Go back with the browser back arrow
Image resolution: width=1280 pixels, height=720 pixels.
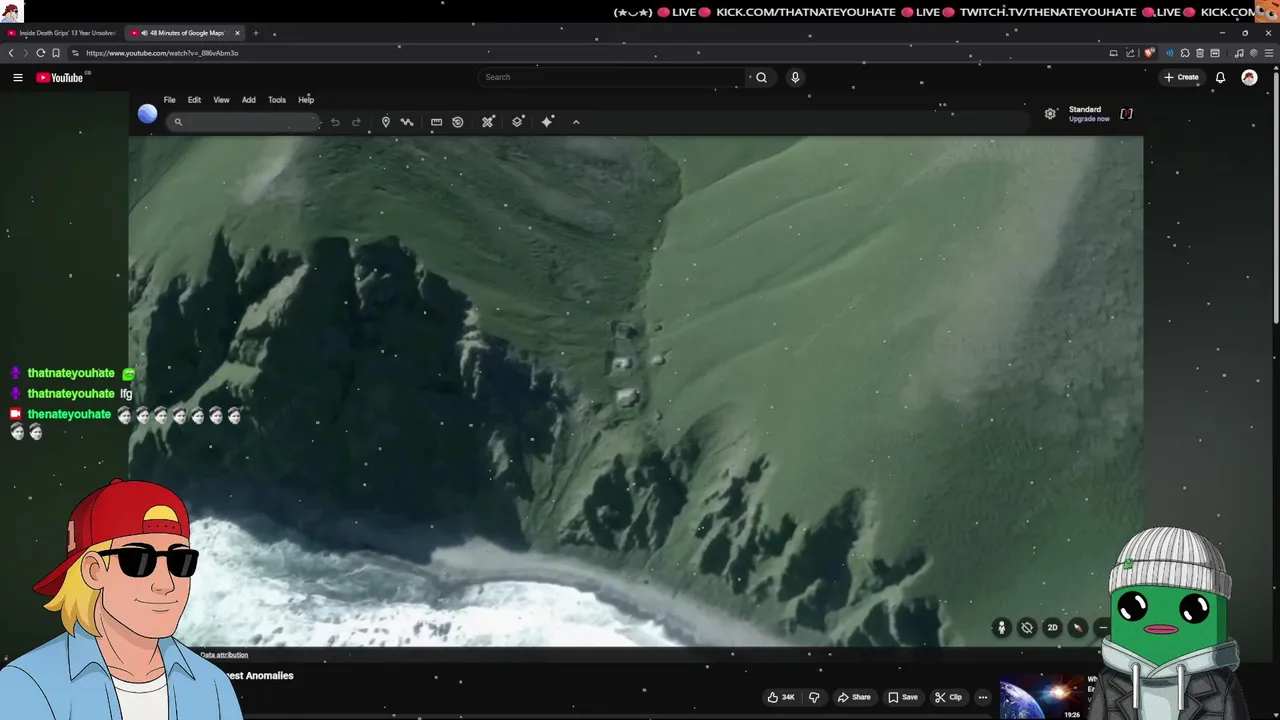pos(11,53)
